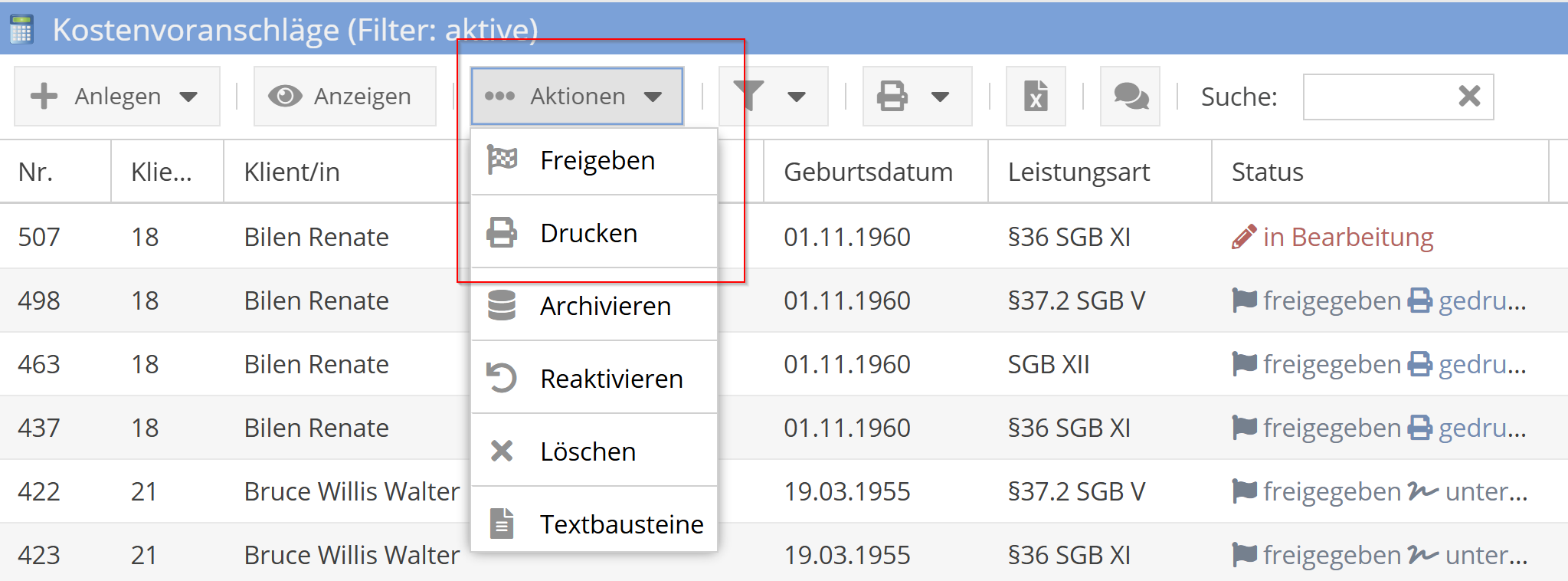This screenshot has width=1568, height=581.
Task: Expand the filter dropdown arrow
Action: 797,97
